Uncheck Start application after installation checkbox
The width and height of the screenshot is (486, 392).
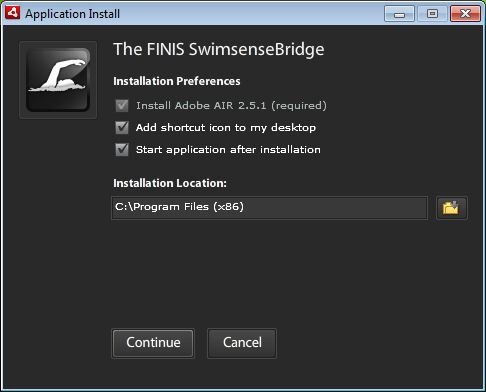(x=122, y=149)
